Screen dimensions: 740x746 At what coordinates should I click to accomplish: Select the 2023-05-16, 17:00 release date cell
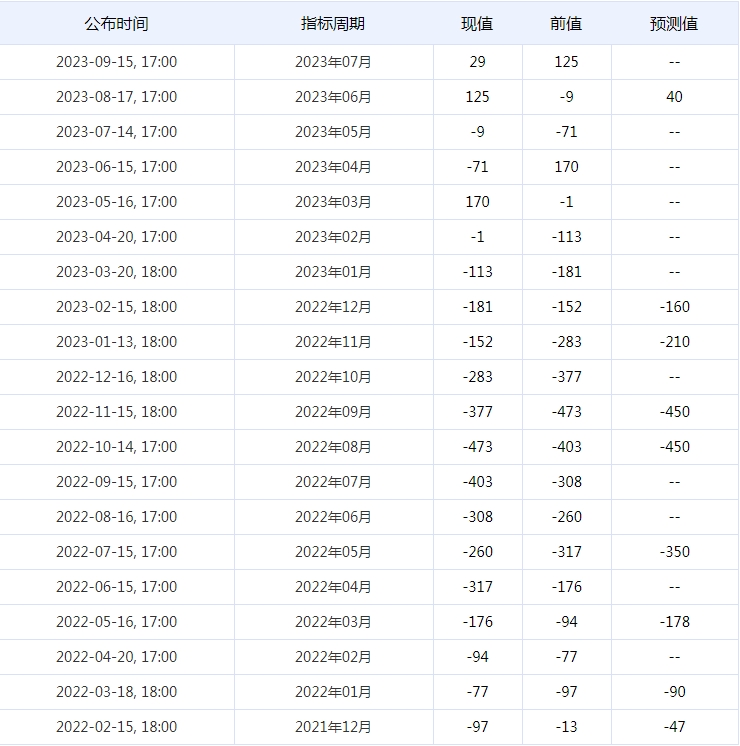point(116,202)
